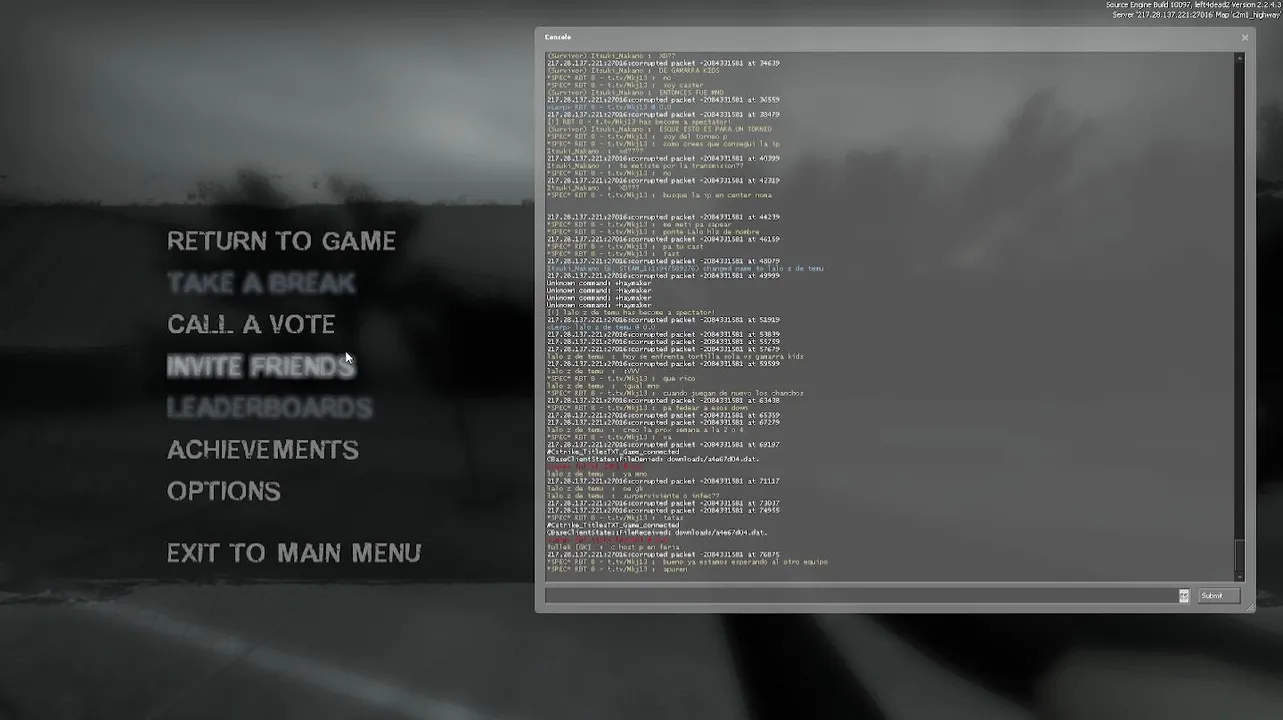
Task: Select "cuando juegan de nuevo los chanchos" line
Action: (675, 394)
